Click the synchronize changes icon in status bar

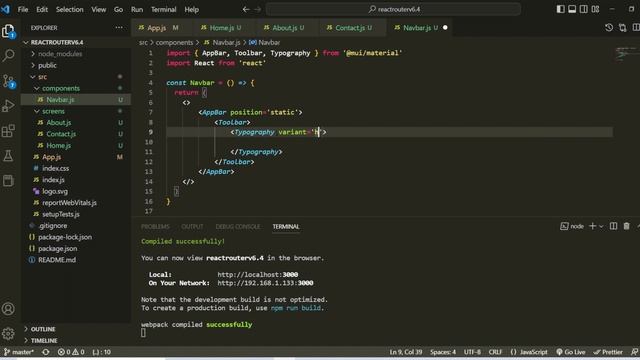pyautogui.click(x=46, y=352)
